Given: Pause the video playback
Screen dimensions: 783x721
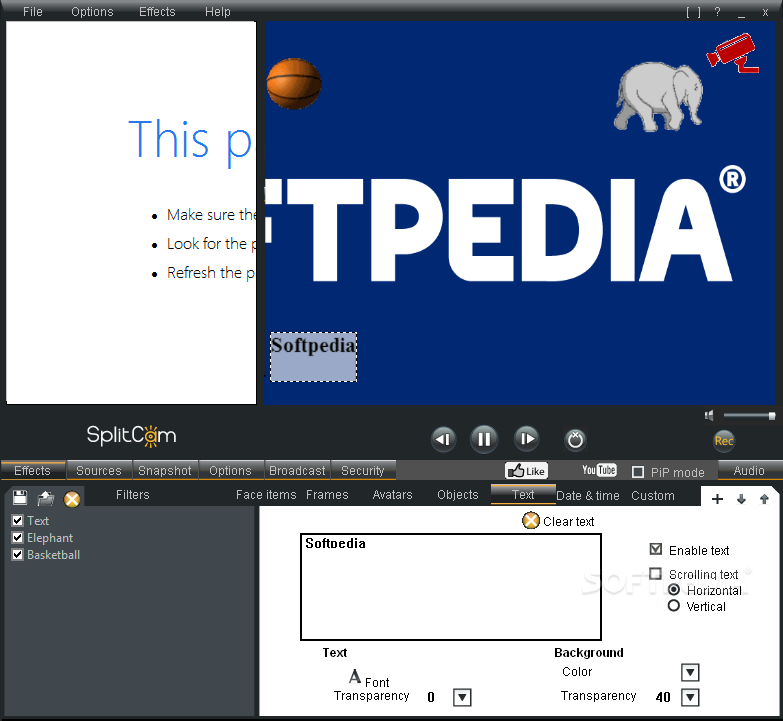Looking at the screenshot, I should pos(483,439).
